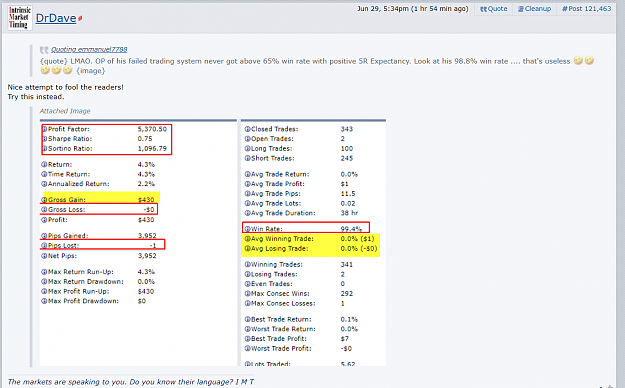Click the info icon beside Best Trade Return
Screen dimensions: 625x388
tap(248, 319)
